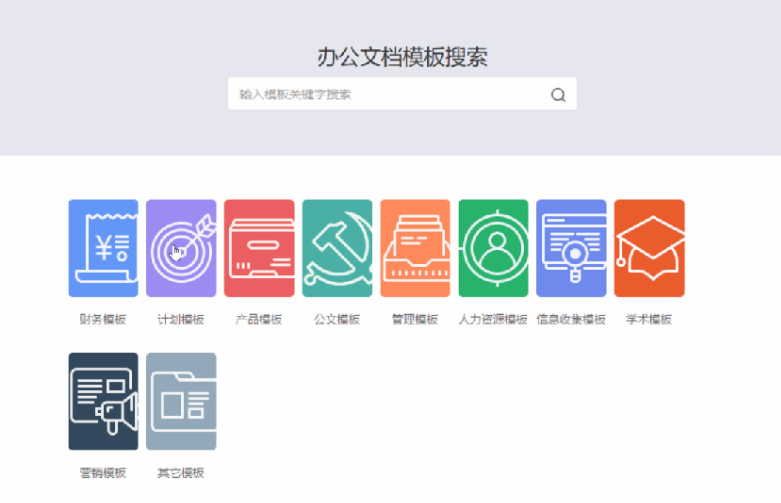Screen dimensions: 781x503
Task: Click the 计划模板 text label
Action: tap(181, 319)
